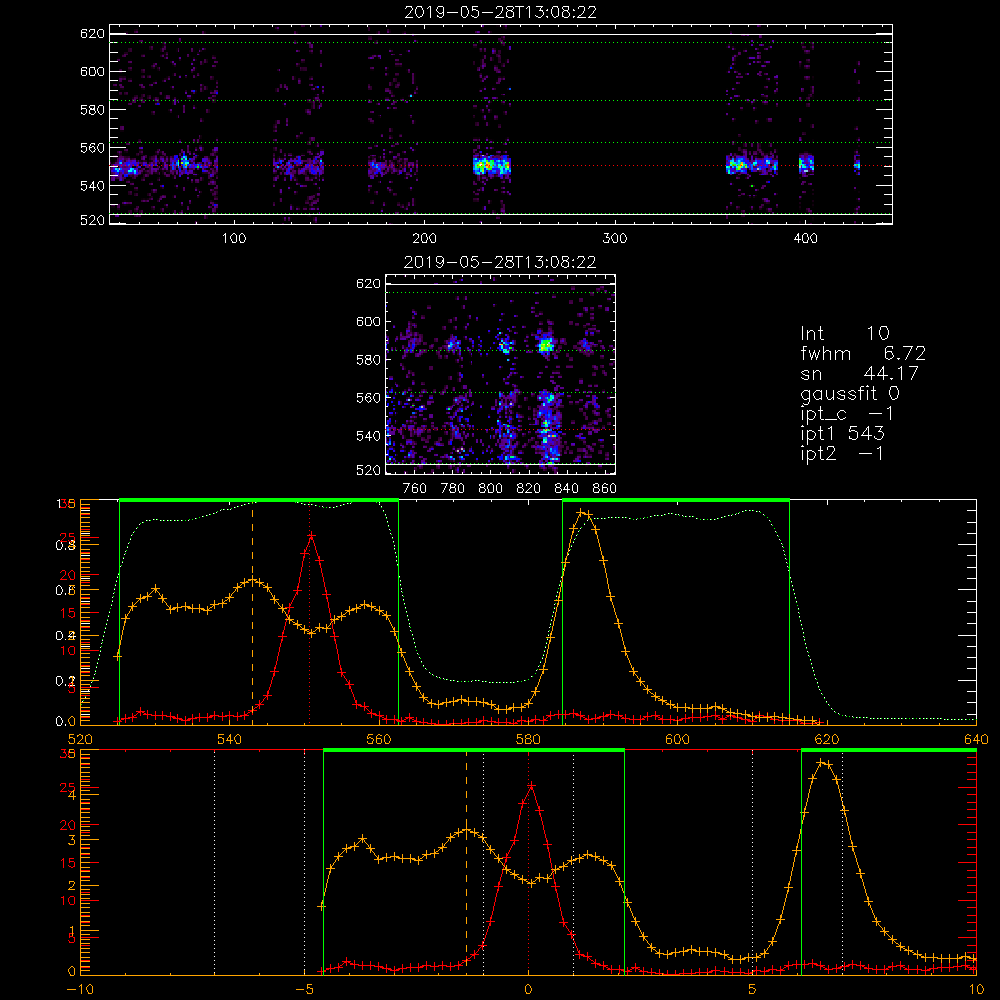This screenshot has width=1000, height=1000.
Task: Click the red curve peak at 0 in bottom plot
Action: coord(531,786)
